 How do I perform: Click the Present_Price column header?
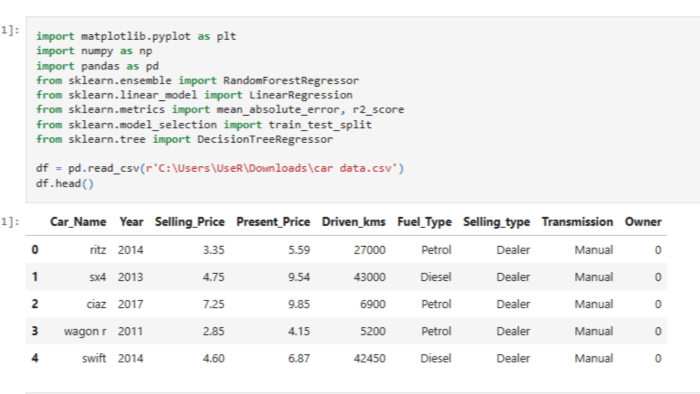tap(273, 222)
